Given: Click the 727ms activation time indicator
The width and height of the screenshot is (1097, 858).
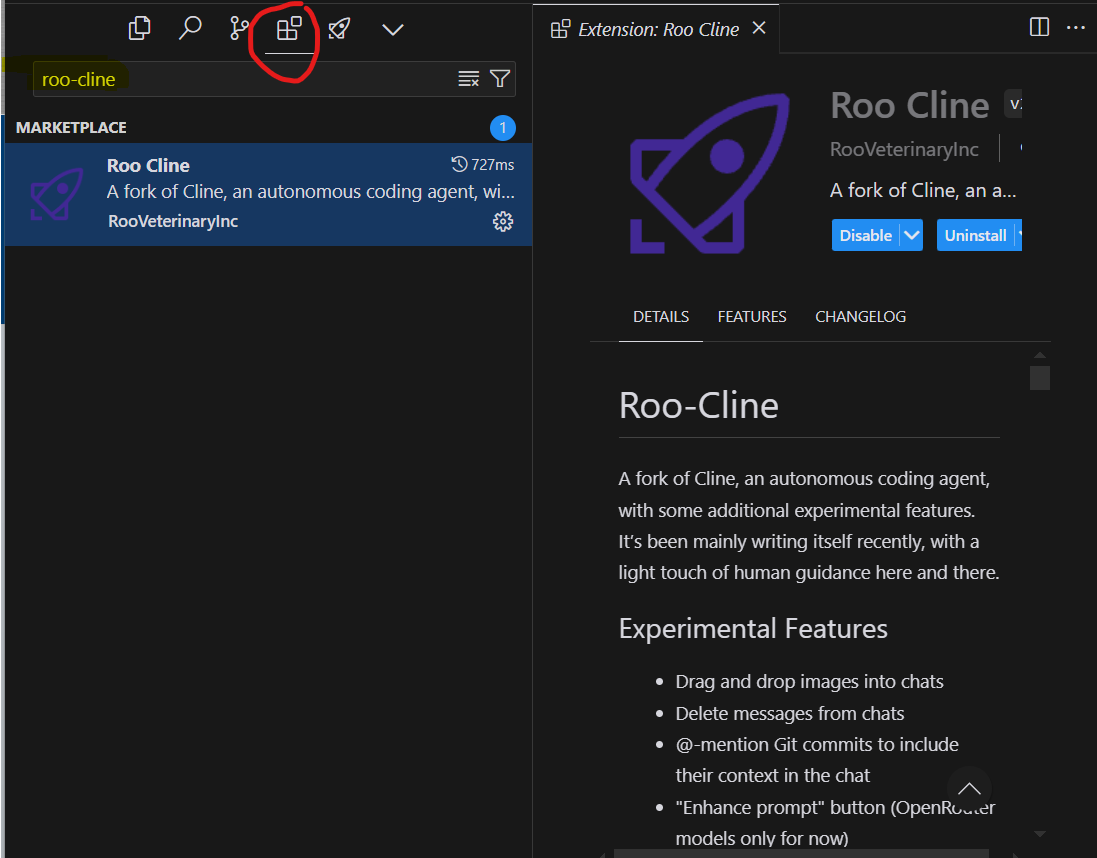Looking at the screenshot, I should click(x=483, y=164).
